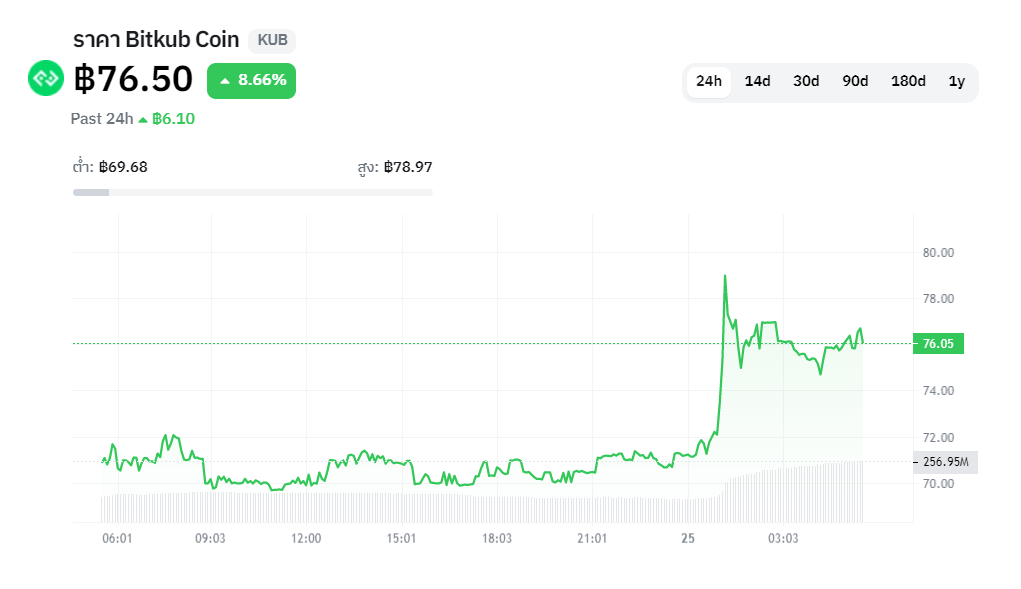Click the price spike peak on the chart
This screenshot has width=1021, height=589.
pos(725,277)
